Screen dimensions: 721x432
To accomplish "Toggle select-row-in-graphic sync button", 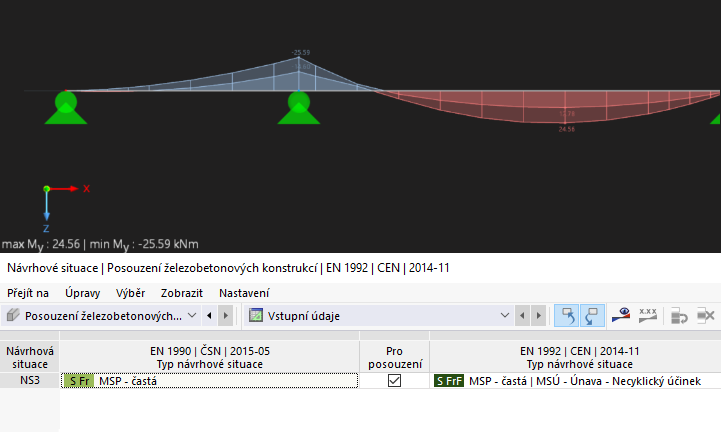I will [x=592, y=316].
